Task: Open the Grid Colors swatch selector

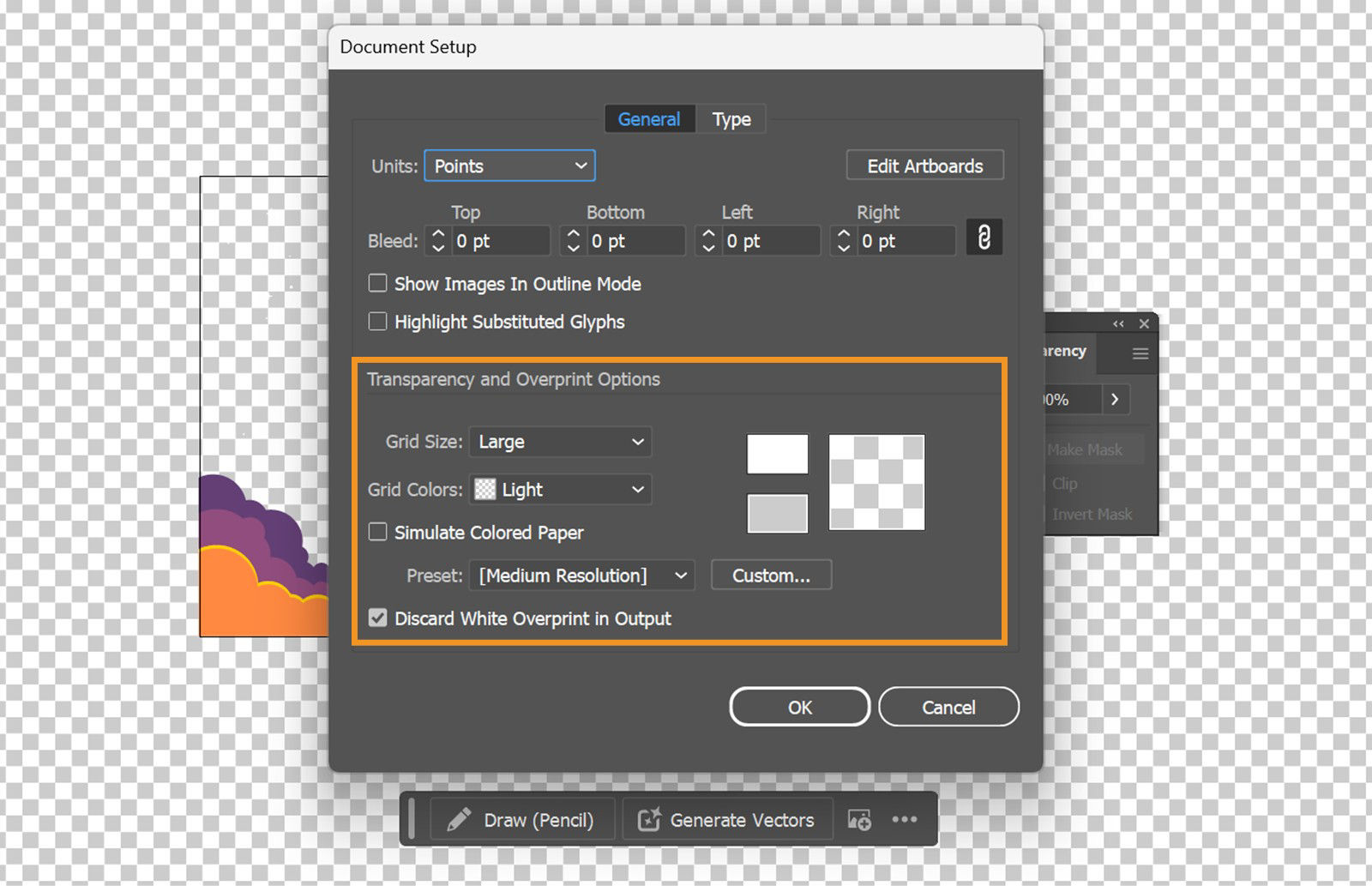Action: coord(559,489)
